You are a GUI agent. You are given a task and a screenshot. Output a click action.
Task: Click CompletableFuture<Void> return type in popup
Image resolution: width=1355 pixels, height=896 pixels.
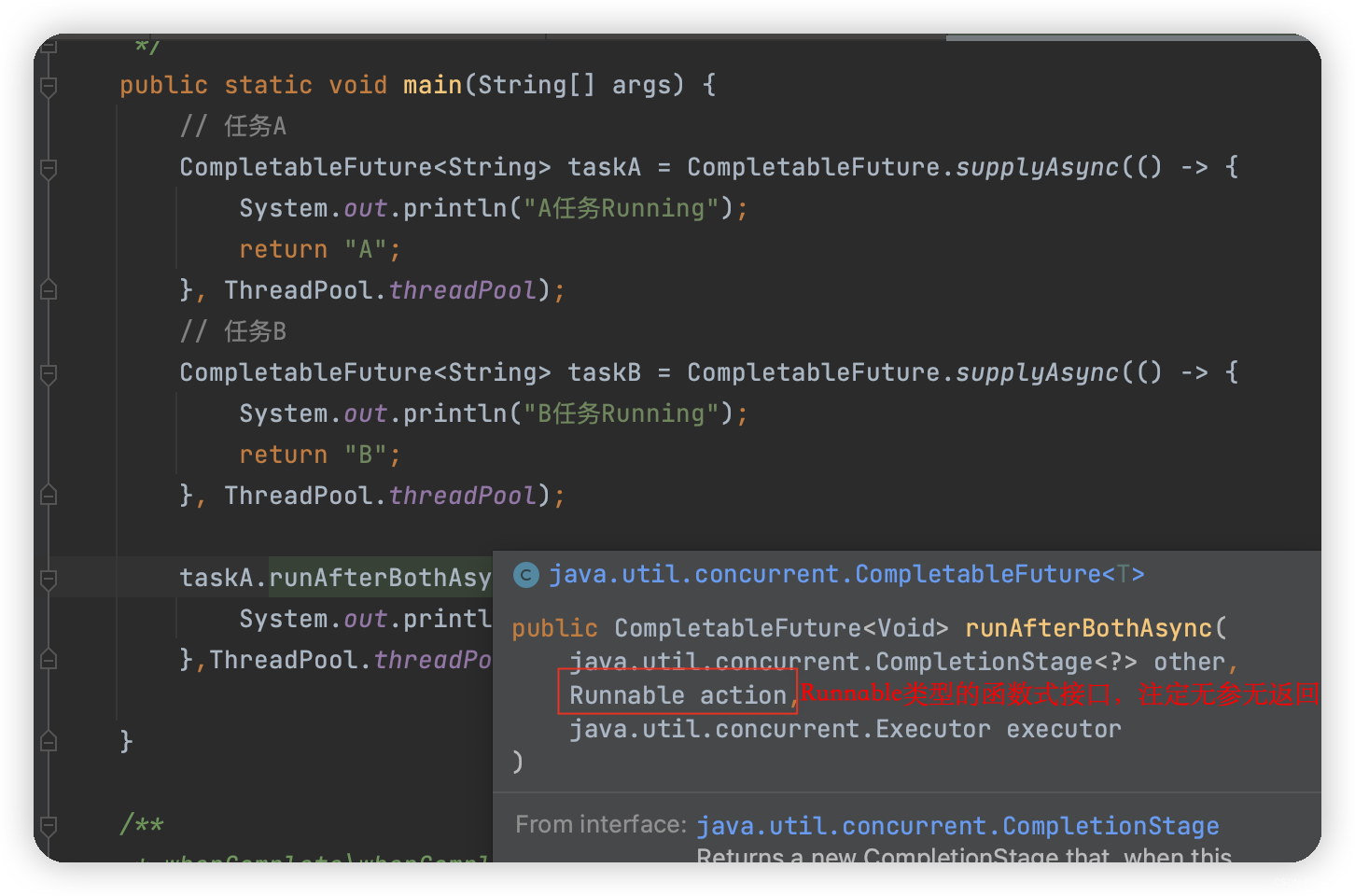pos(781,628)
